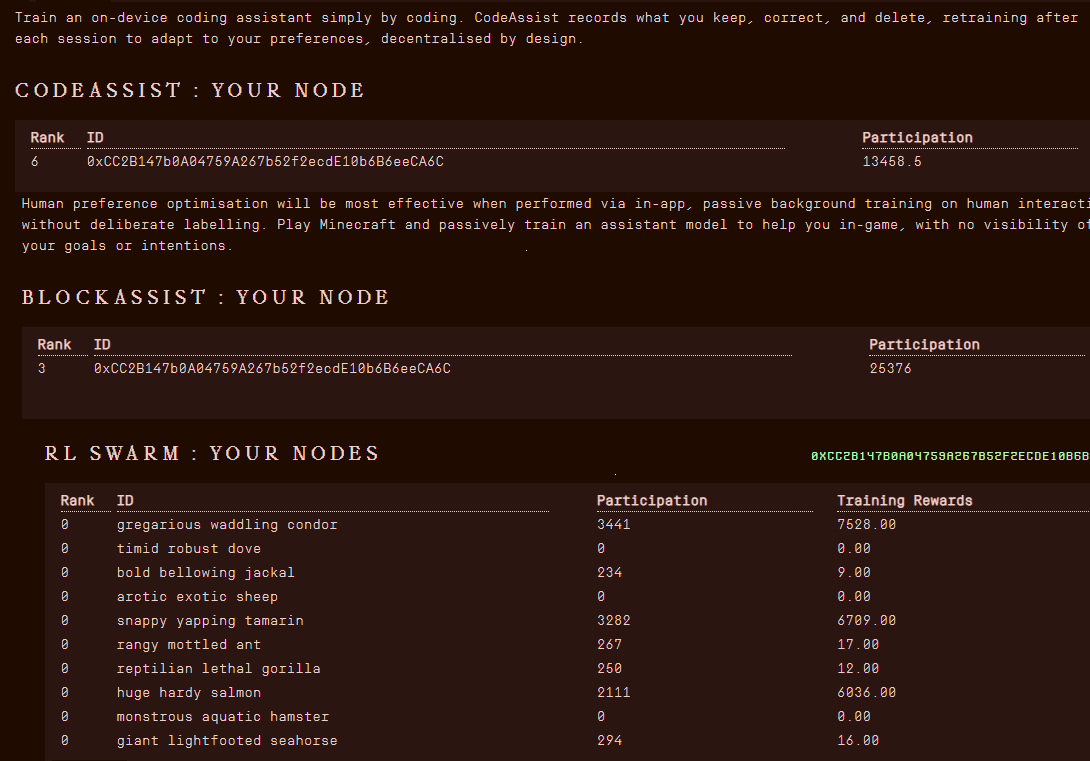Click the Participation header in CodeAssist table
Screen dimensions: 1090x761
917,138
